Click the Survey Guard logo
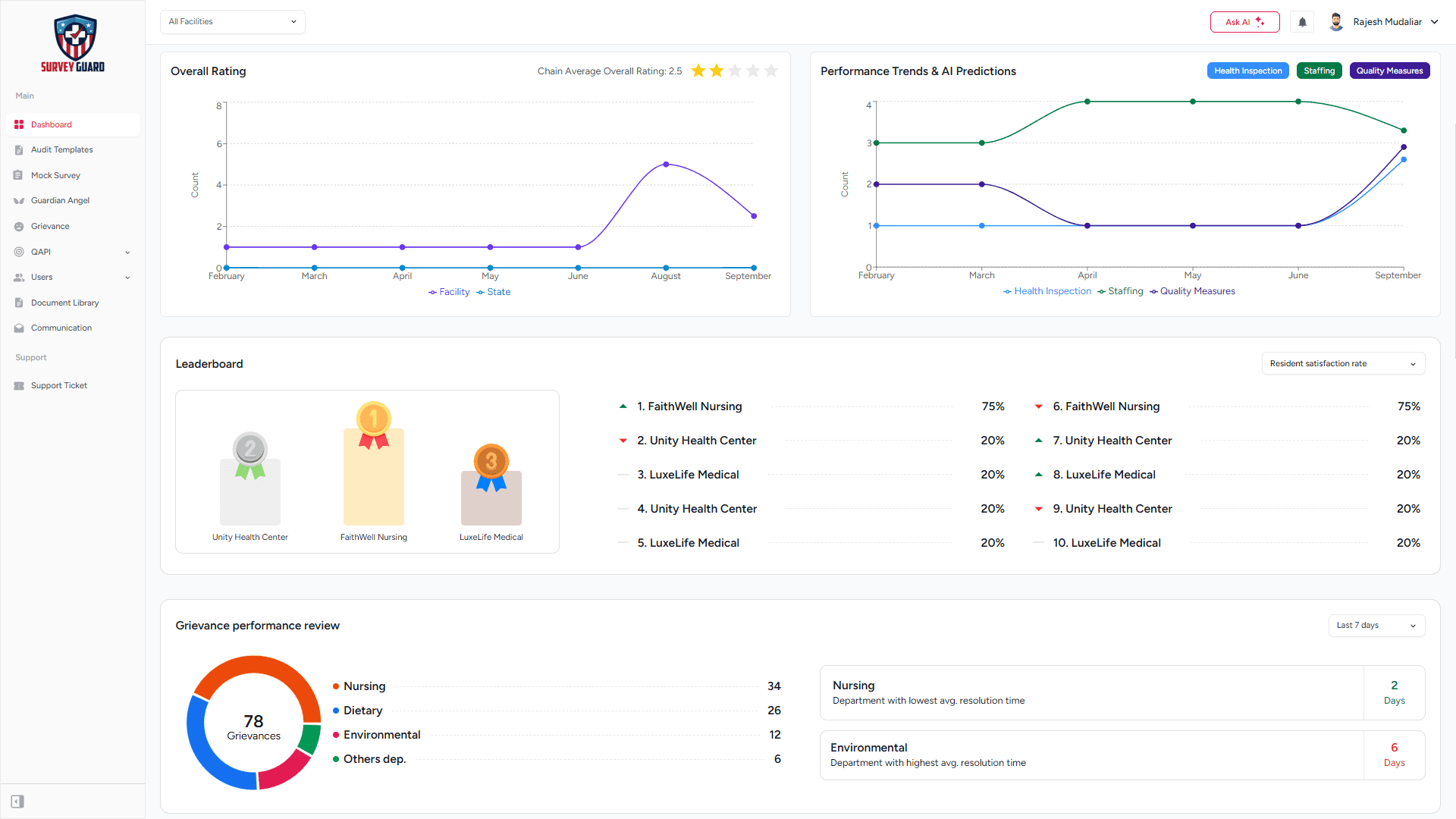This screenshot has width=1456, height=819. [x=74, y=44]
